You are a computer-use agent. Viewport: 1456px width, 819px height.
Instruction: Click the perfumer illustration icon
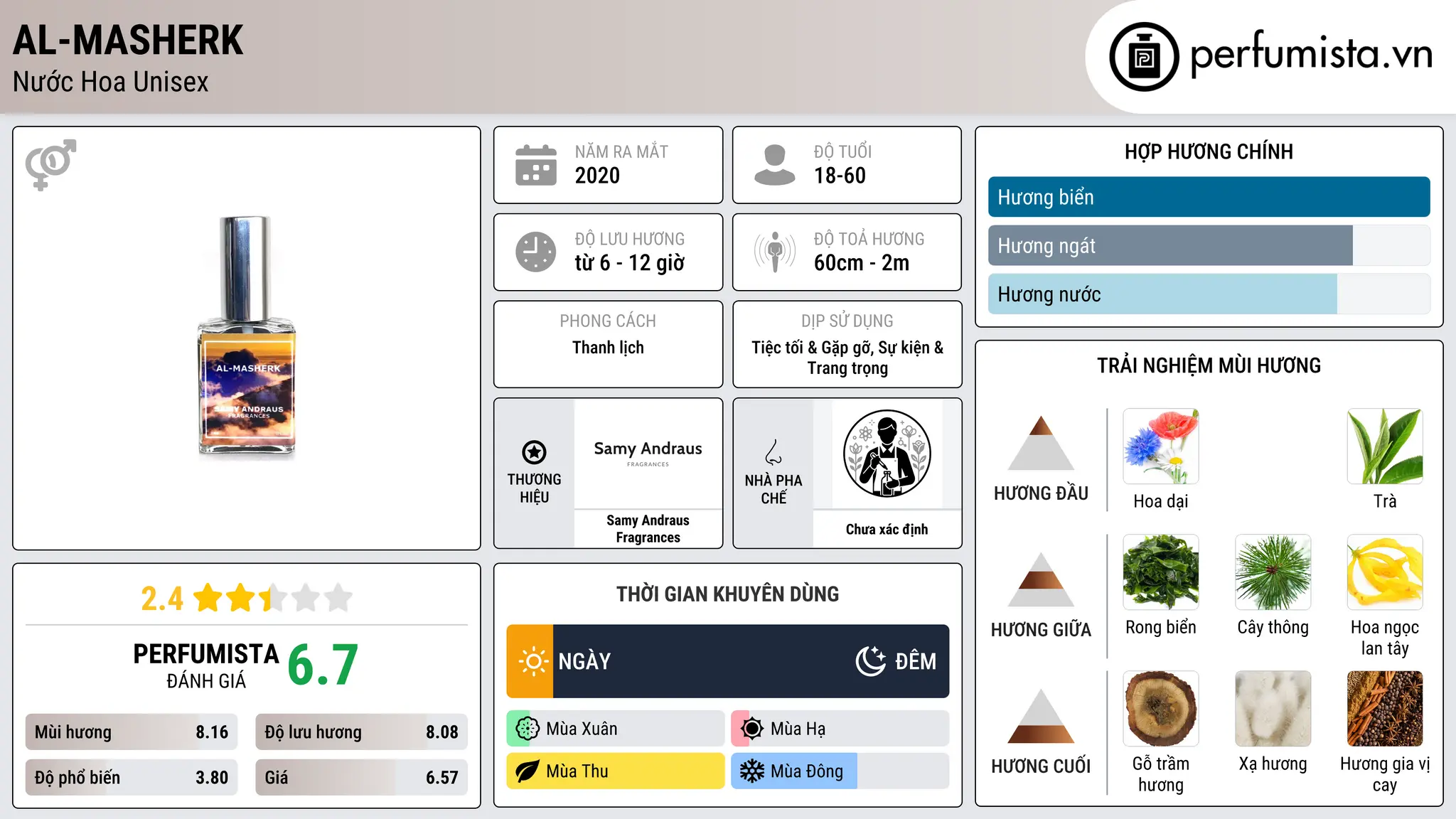pyautogui.click(x=887, y=454)
